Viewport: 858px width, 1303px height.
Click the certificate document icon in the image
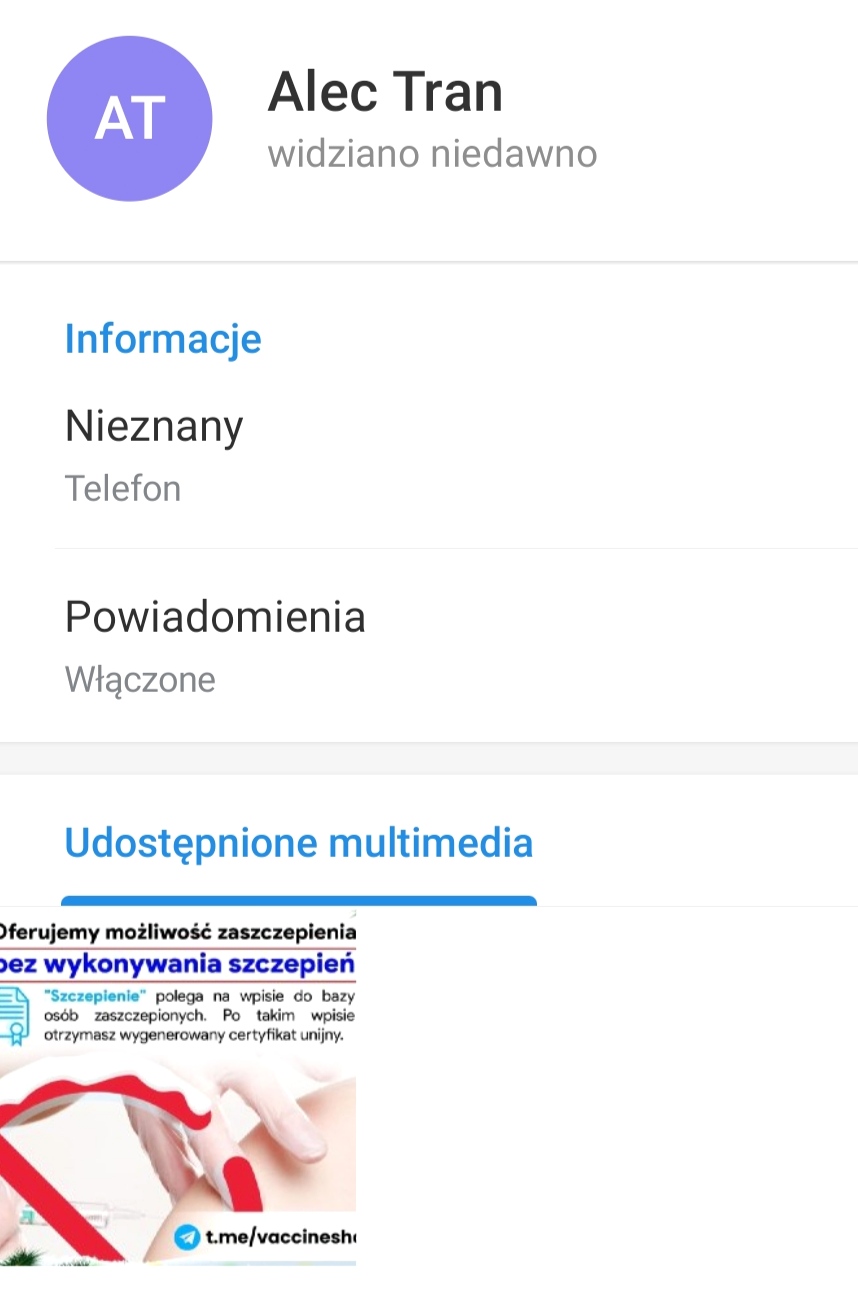pos(16,1012)
